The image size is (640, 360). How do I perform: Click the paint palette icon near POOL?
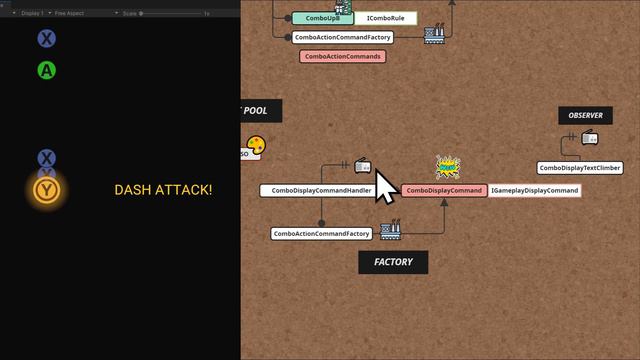coord(256,145)
